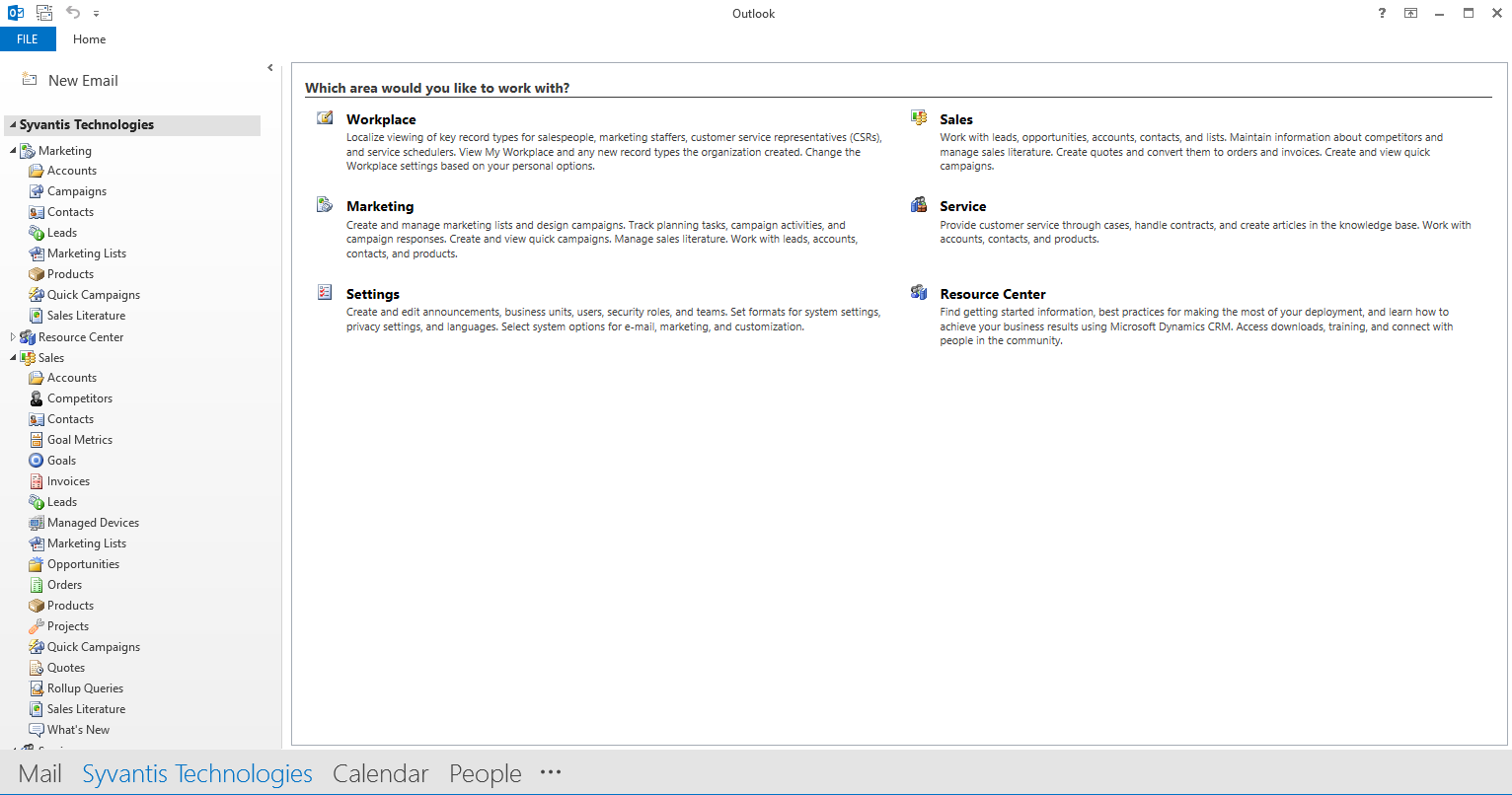Click the Invoices icon
1512x795 pixels.
(37, 481)
